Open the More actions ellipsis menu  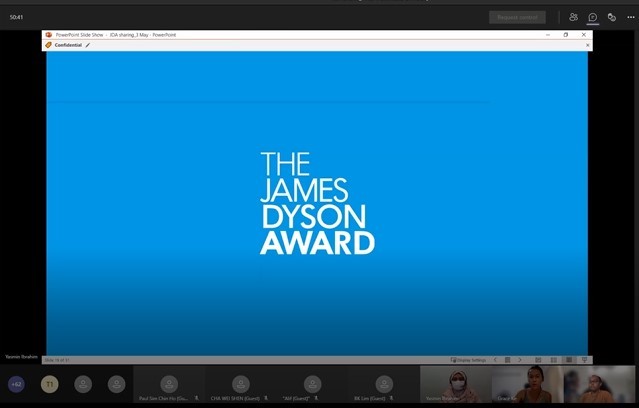[631, 17]
